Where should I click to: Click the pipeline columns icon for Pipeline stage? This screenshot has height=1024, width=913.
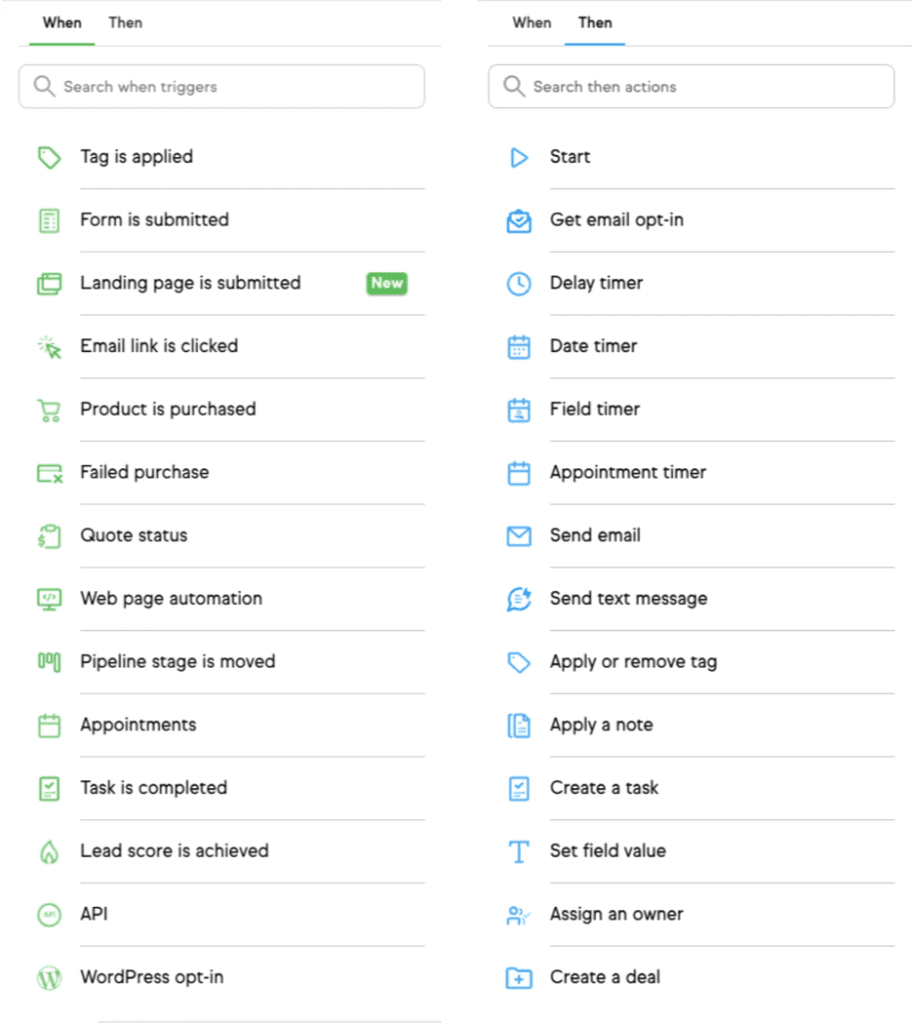[x=49, y=661]
